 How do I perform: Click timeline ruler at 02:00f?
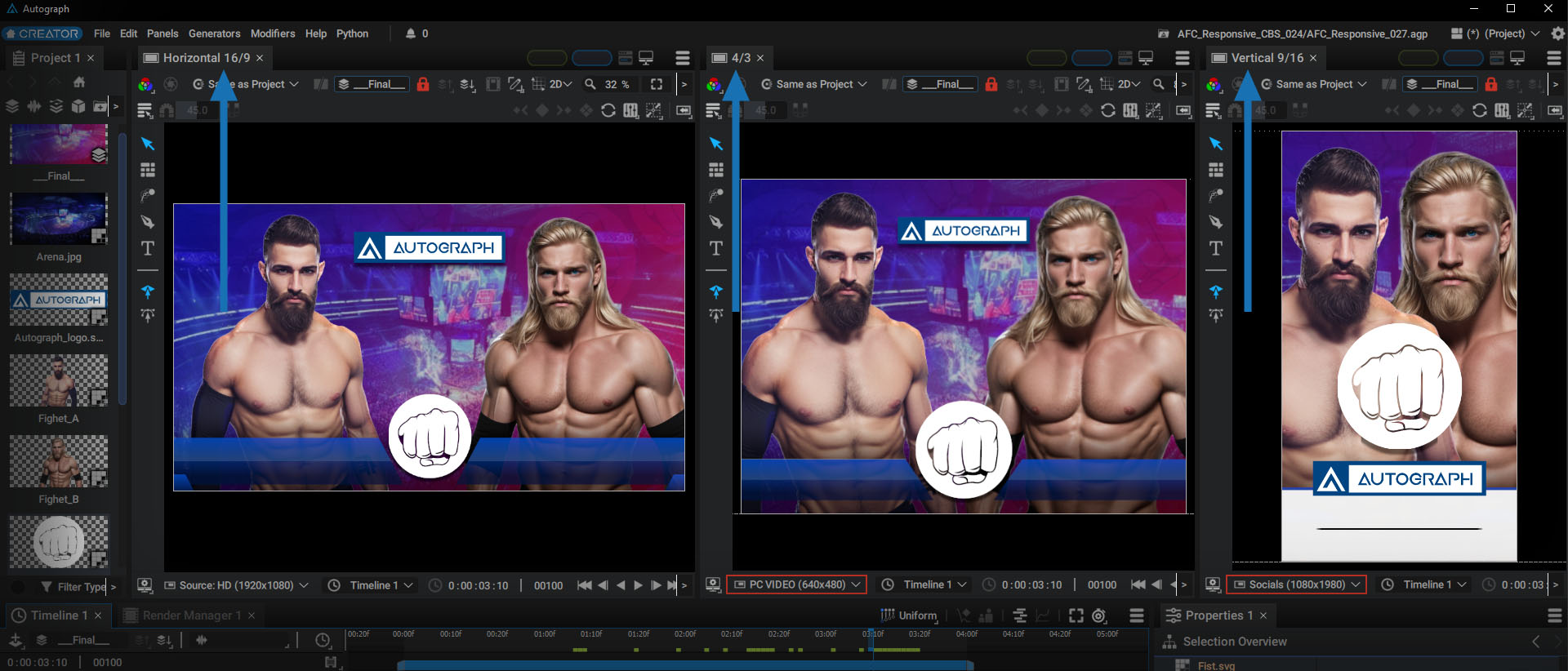click(685, 634)
